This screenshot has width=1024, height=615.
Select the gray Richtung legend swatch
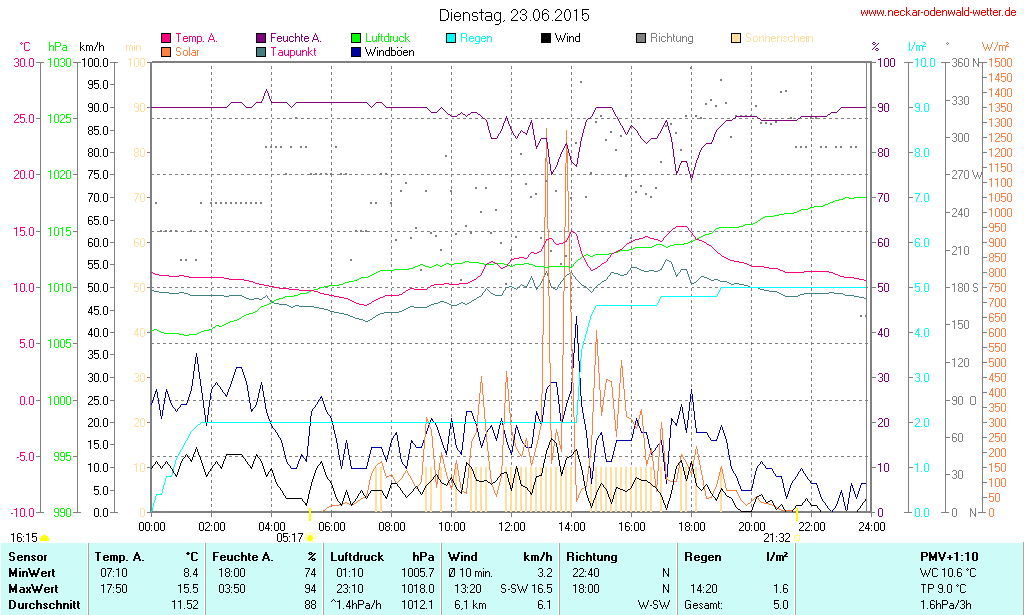pos(641,39)
